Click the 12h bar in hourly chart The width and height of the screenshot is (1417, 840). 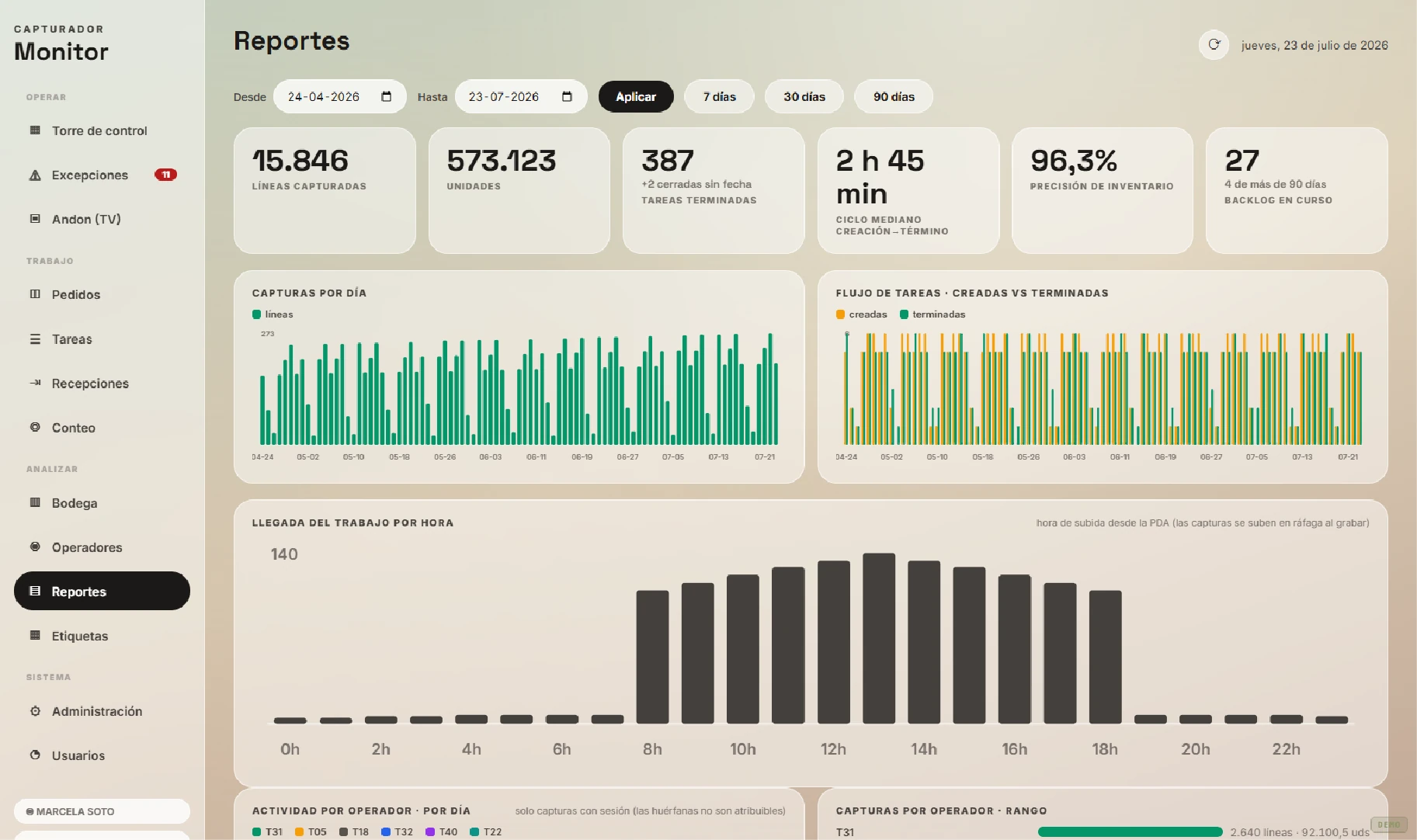(833, 642)
